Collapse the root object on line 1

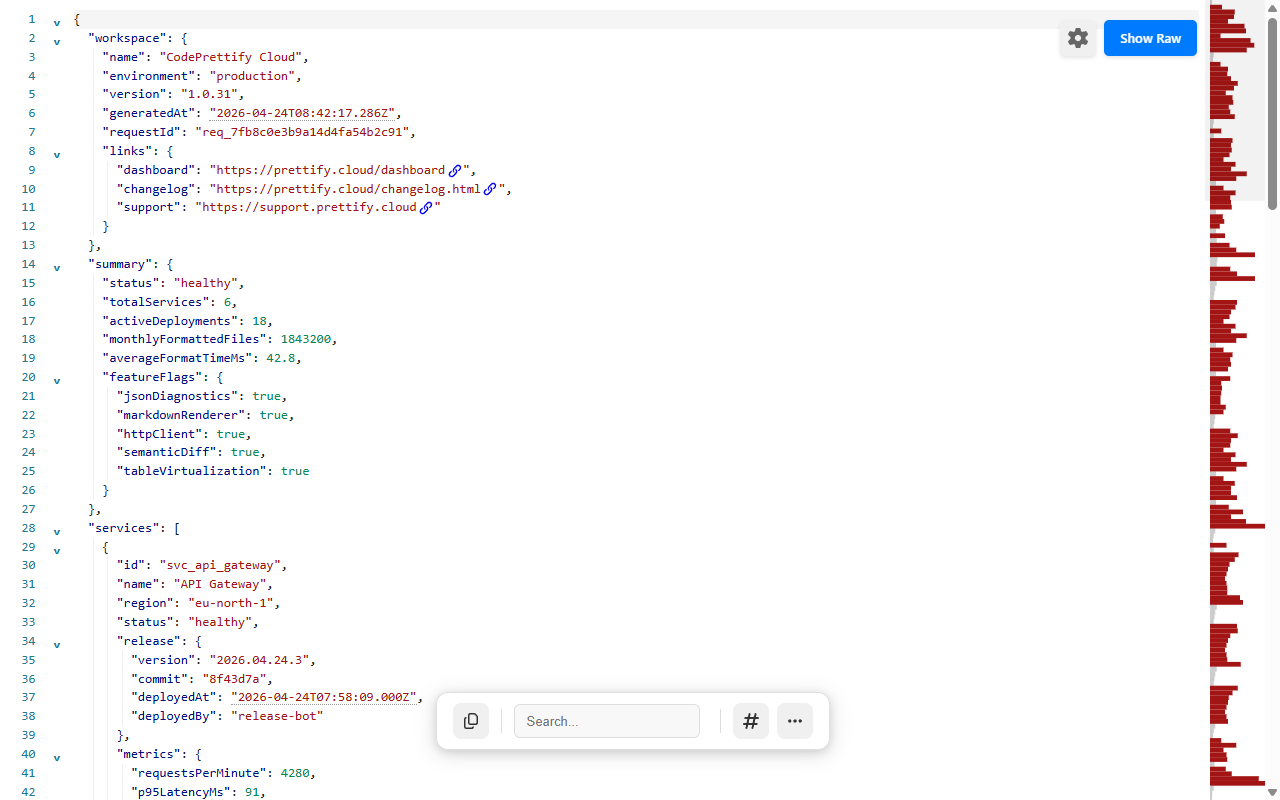point(57,22)
